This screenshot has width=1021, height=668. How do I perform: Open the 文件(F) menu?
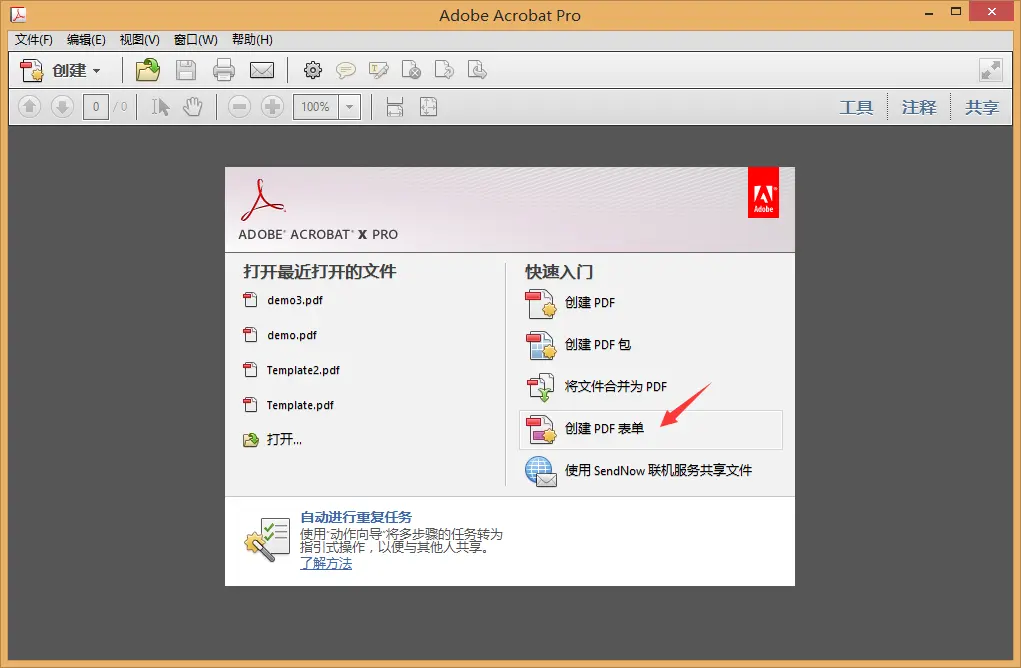click(x=34, y=40)
